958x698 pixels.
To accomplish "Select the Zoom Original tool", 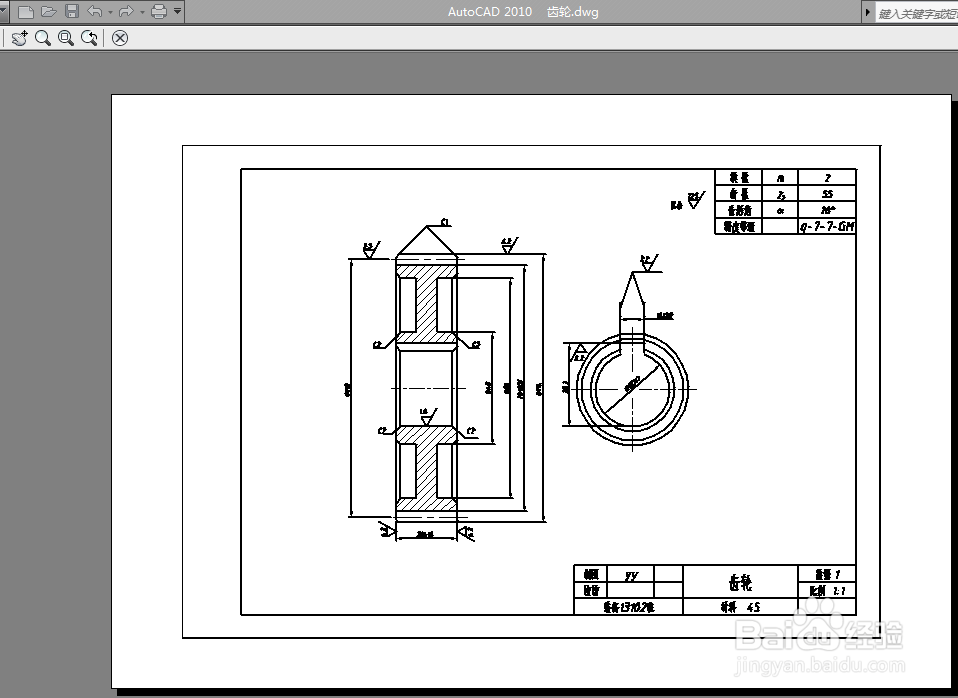I will (90, 38).
